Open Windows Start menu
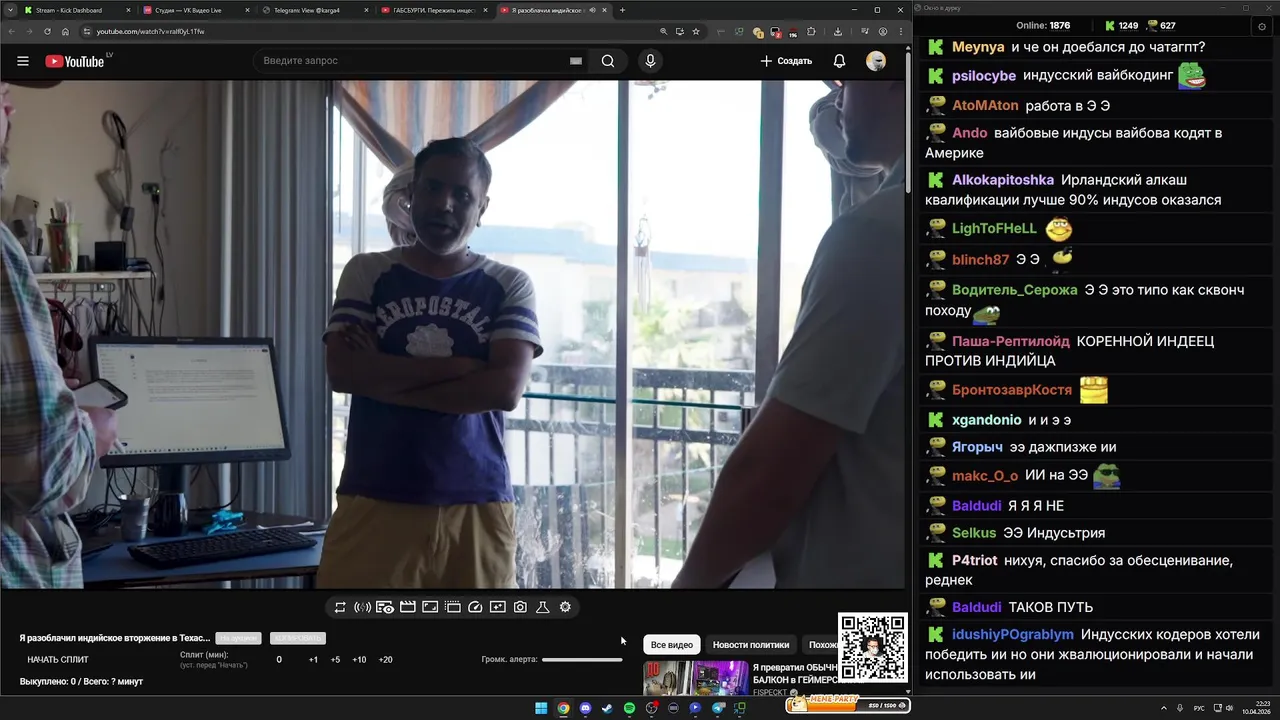 541,708
